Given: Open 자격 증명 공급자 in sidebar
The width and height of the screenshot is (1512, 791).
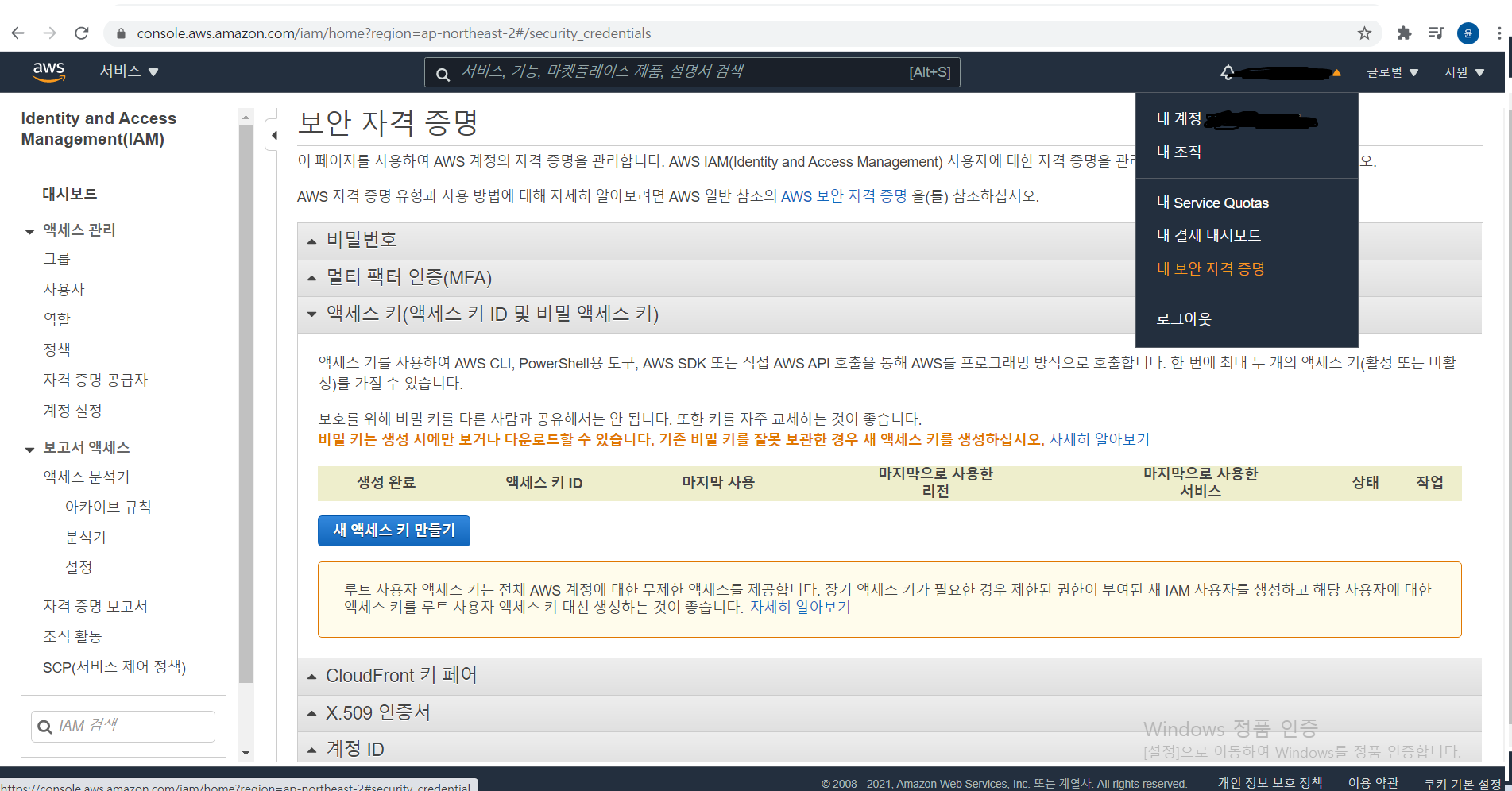Looking at the screenshot, I should click(95, 380).
